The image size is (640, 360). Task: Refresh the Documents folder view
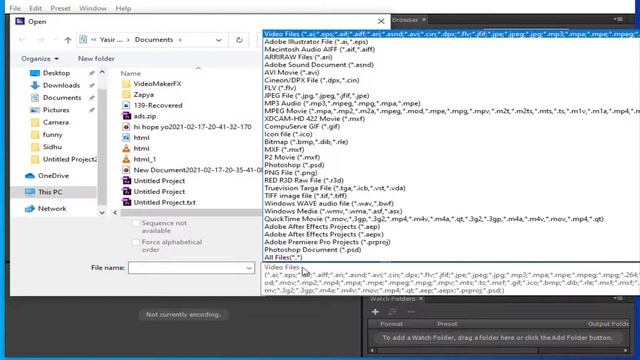[x=239, y=40]
